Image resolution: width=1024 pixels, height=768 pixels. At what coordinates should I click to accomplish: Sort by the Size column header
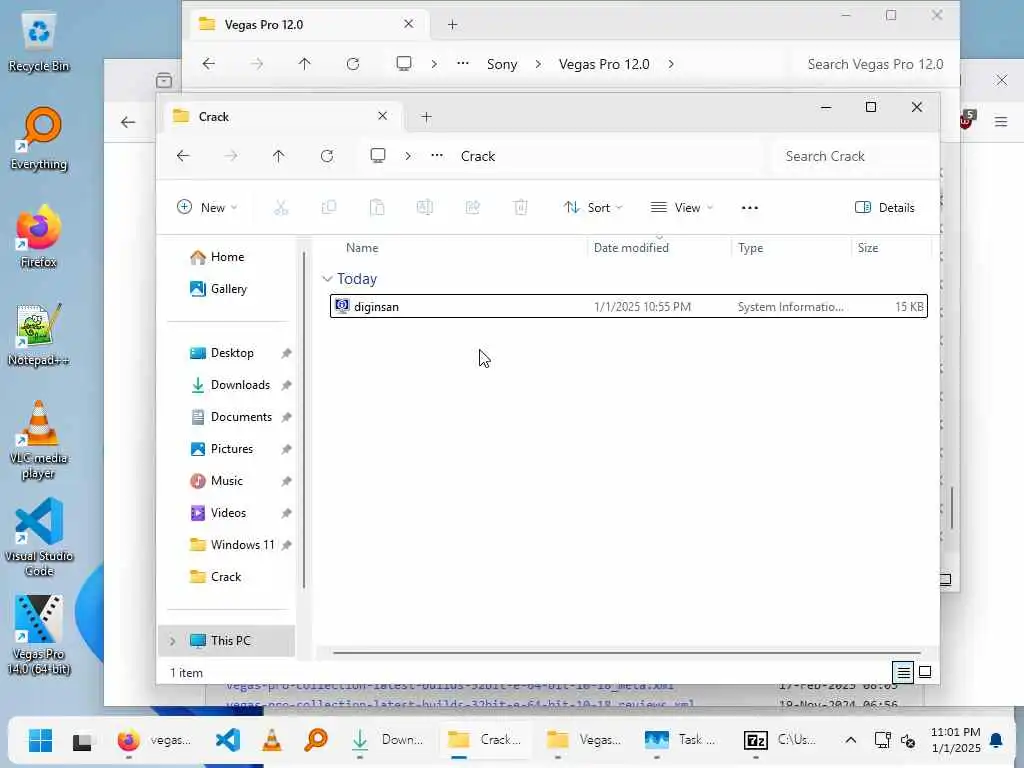[x=868, y=248]
